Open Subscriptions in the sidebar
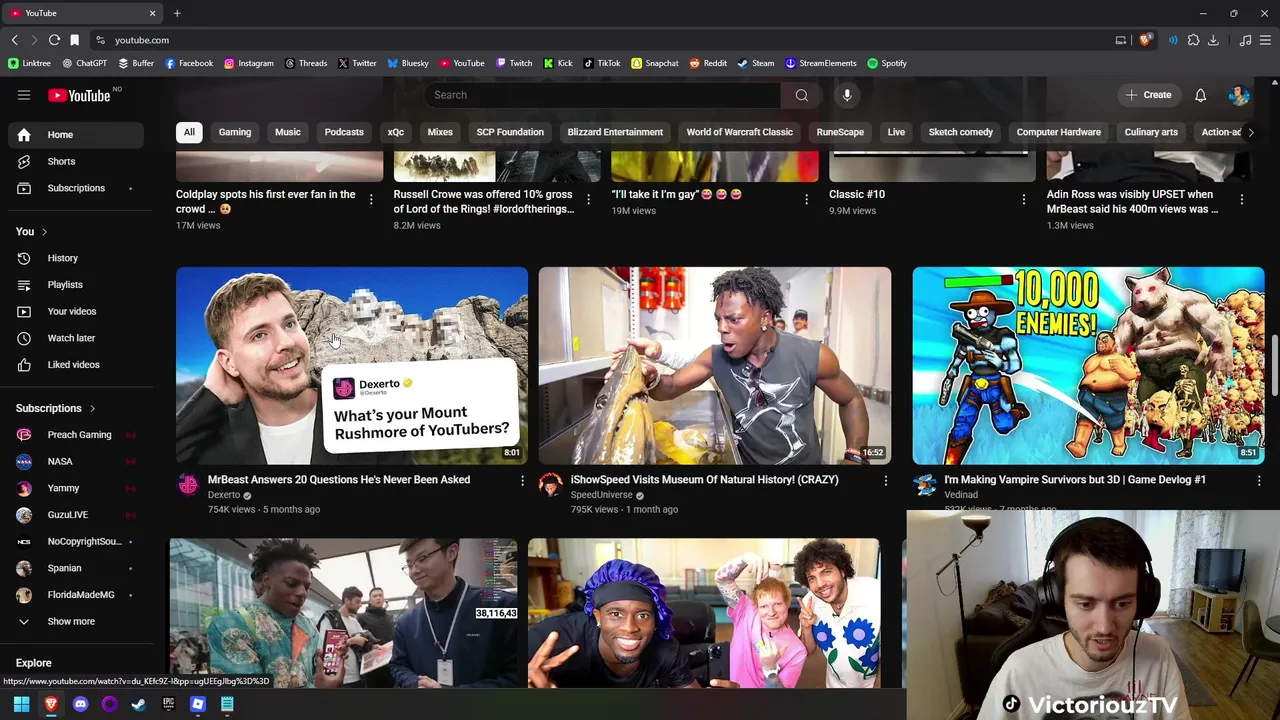The height and width of the screenshot is (720, 1280). click(78, 188)
